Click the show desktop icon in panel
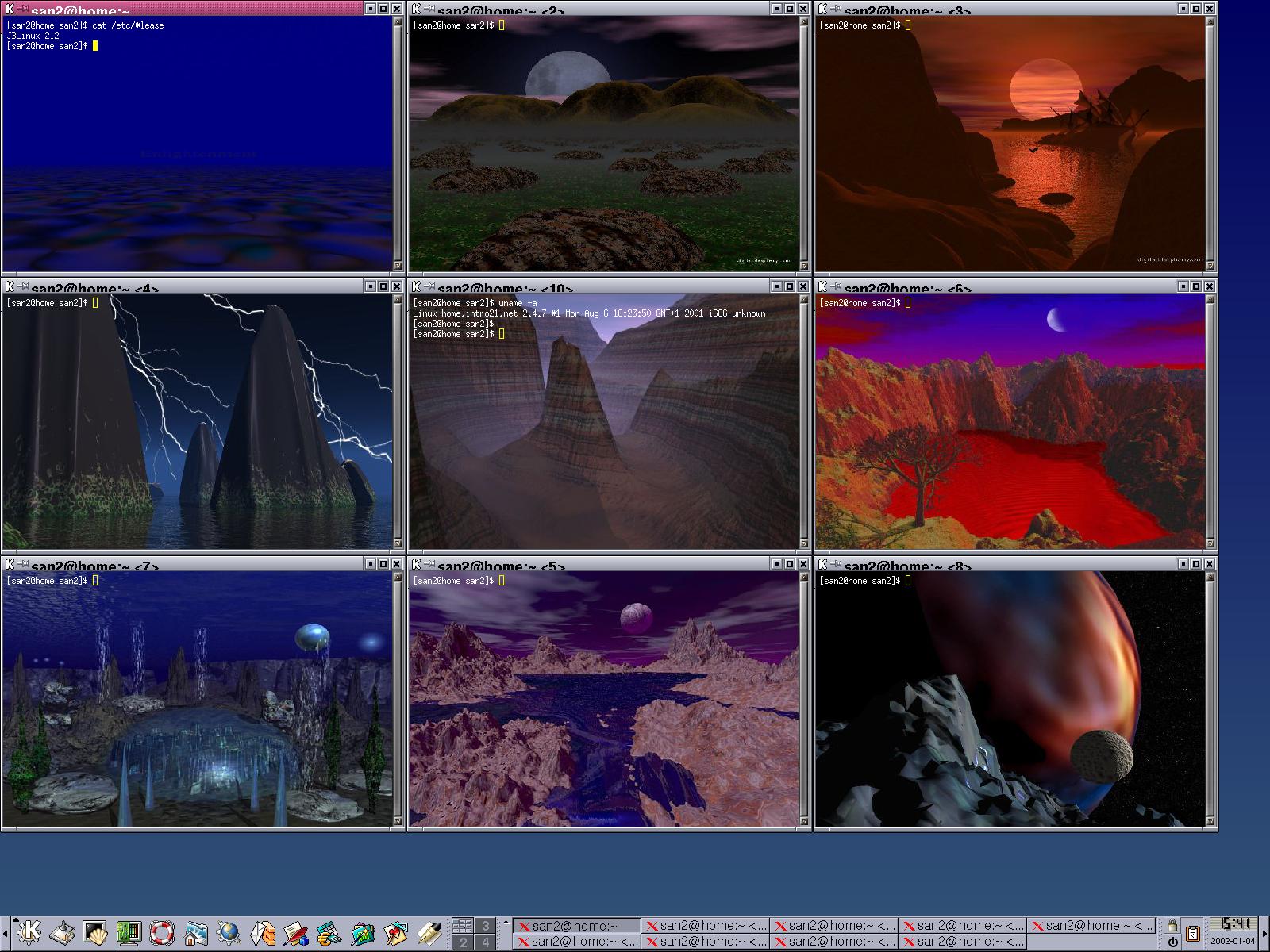 (x=63, y=932)
